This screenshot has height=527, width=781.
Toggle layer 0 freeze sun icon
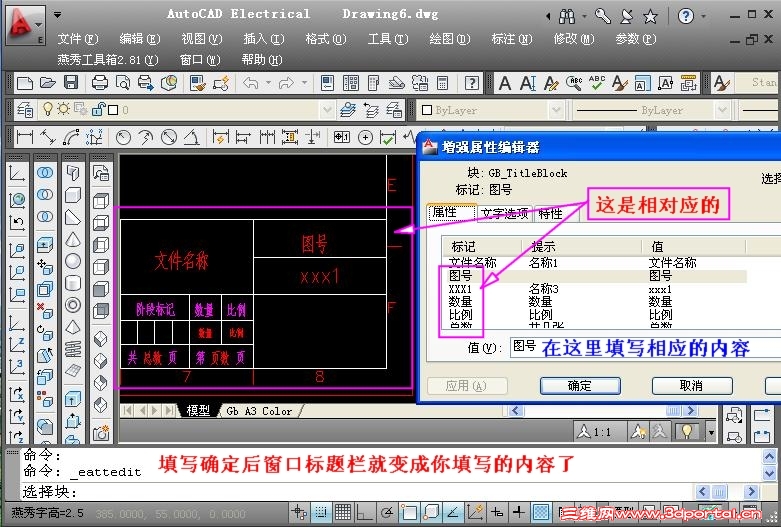click(63, 109)
